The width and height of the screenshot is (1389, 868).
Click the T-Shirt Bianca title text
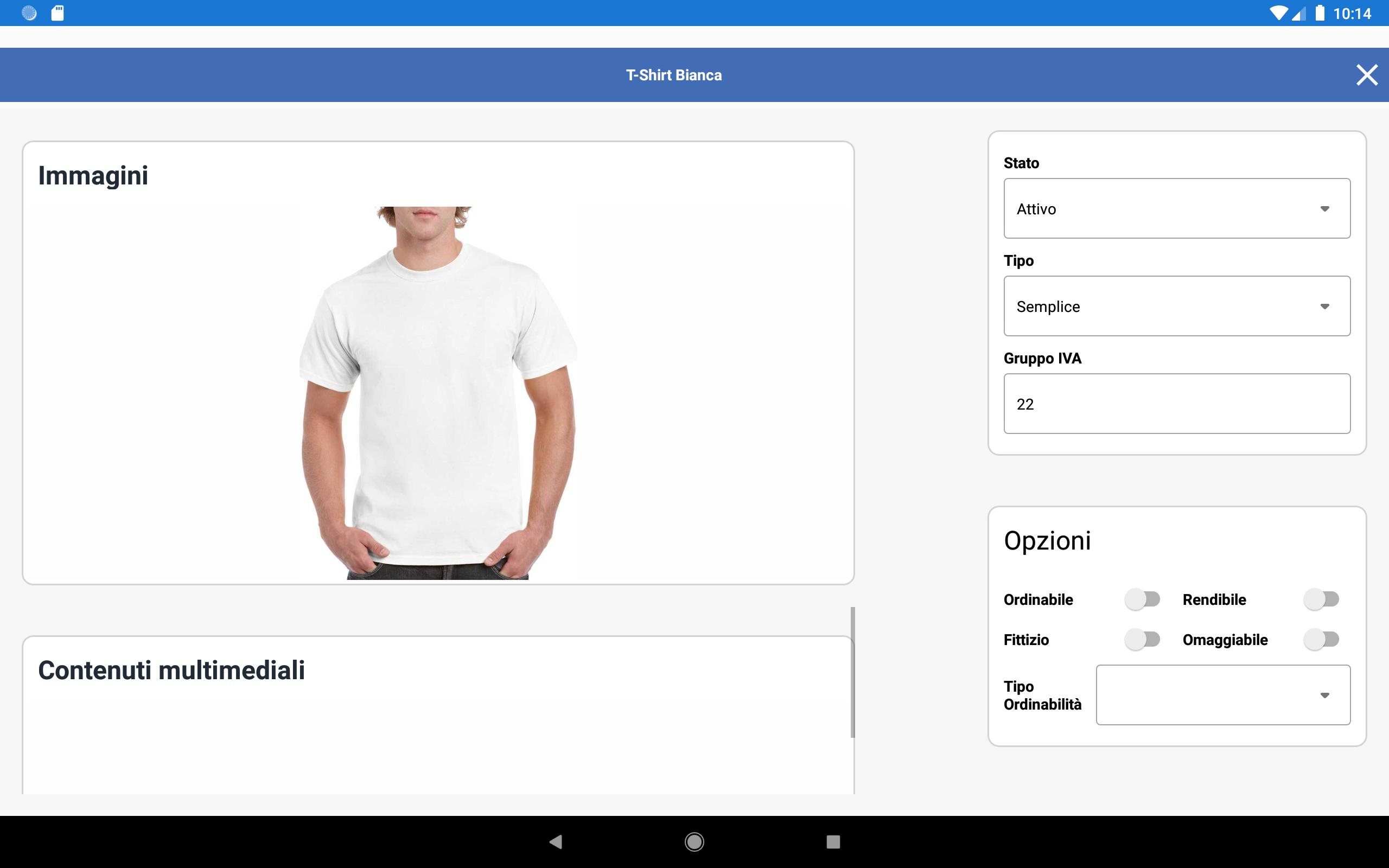click(674, 75)
